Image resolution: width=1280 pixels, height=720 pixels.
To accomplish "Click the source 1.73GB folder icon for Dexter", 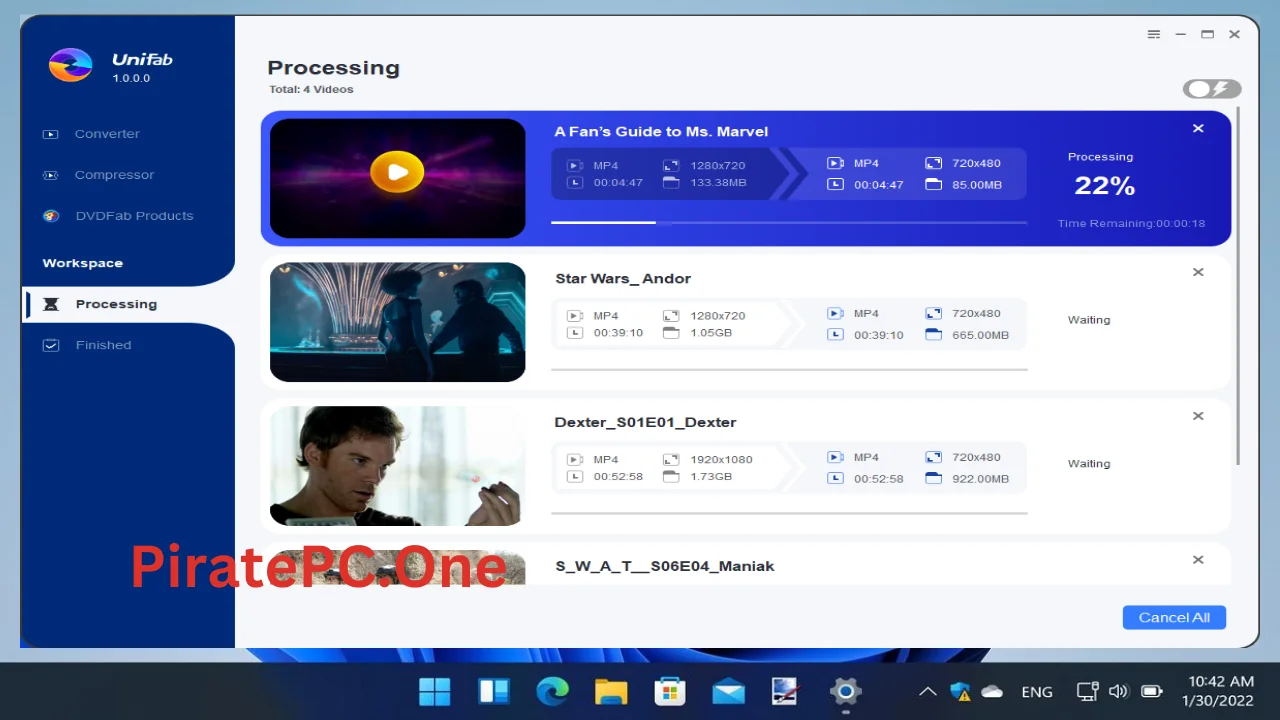I will click(x=670, y=477).
